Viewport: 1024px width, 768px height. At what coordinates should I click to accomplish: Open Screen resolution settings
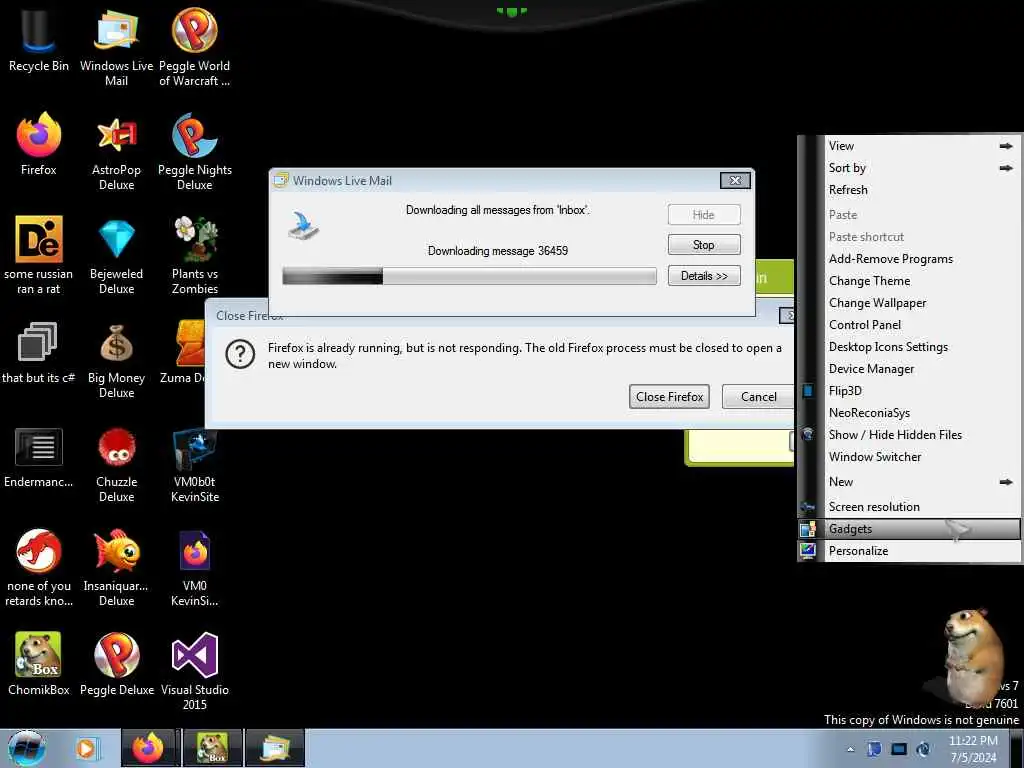tap(910, 507)
